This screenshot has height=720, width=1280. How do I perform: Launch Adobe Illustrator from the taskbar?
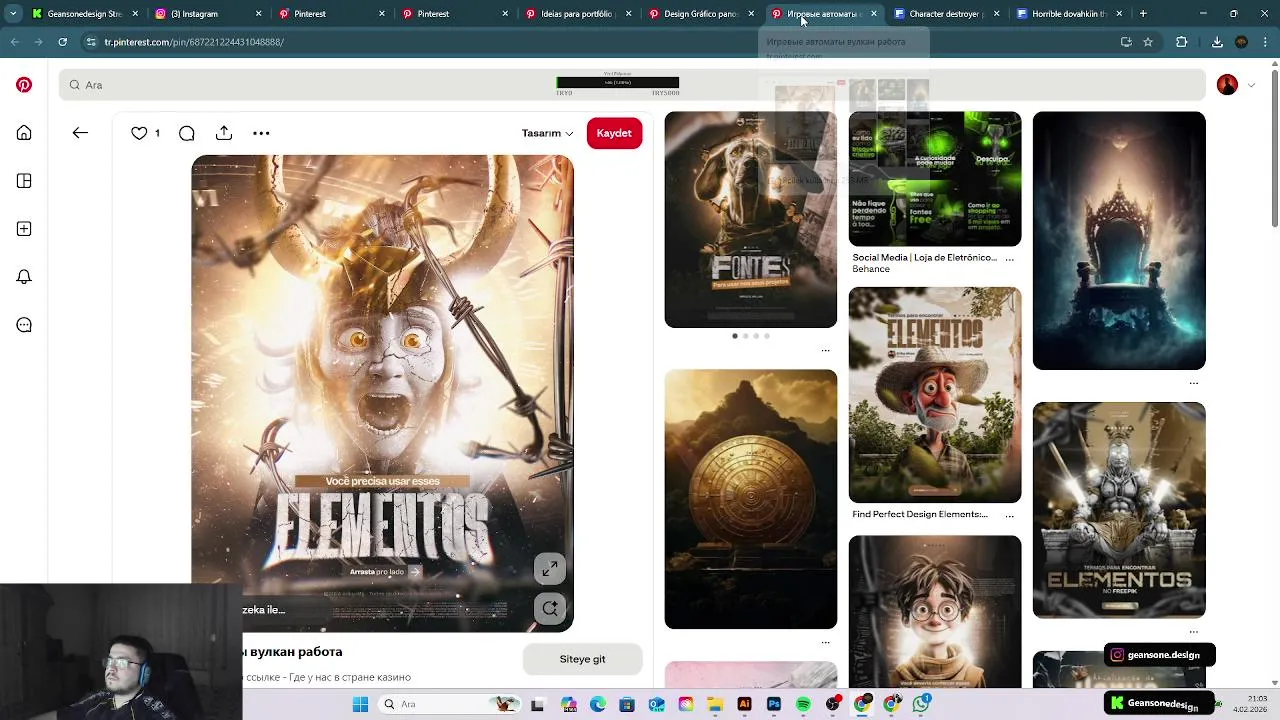coord(744,704)
